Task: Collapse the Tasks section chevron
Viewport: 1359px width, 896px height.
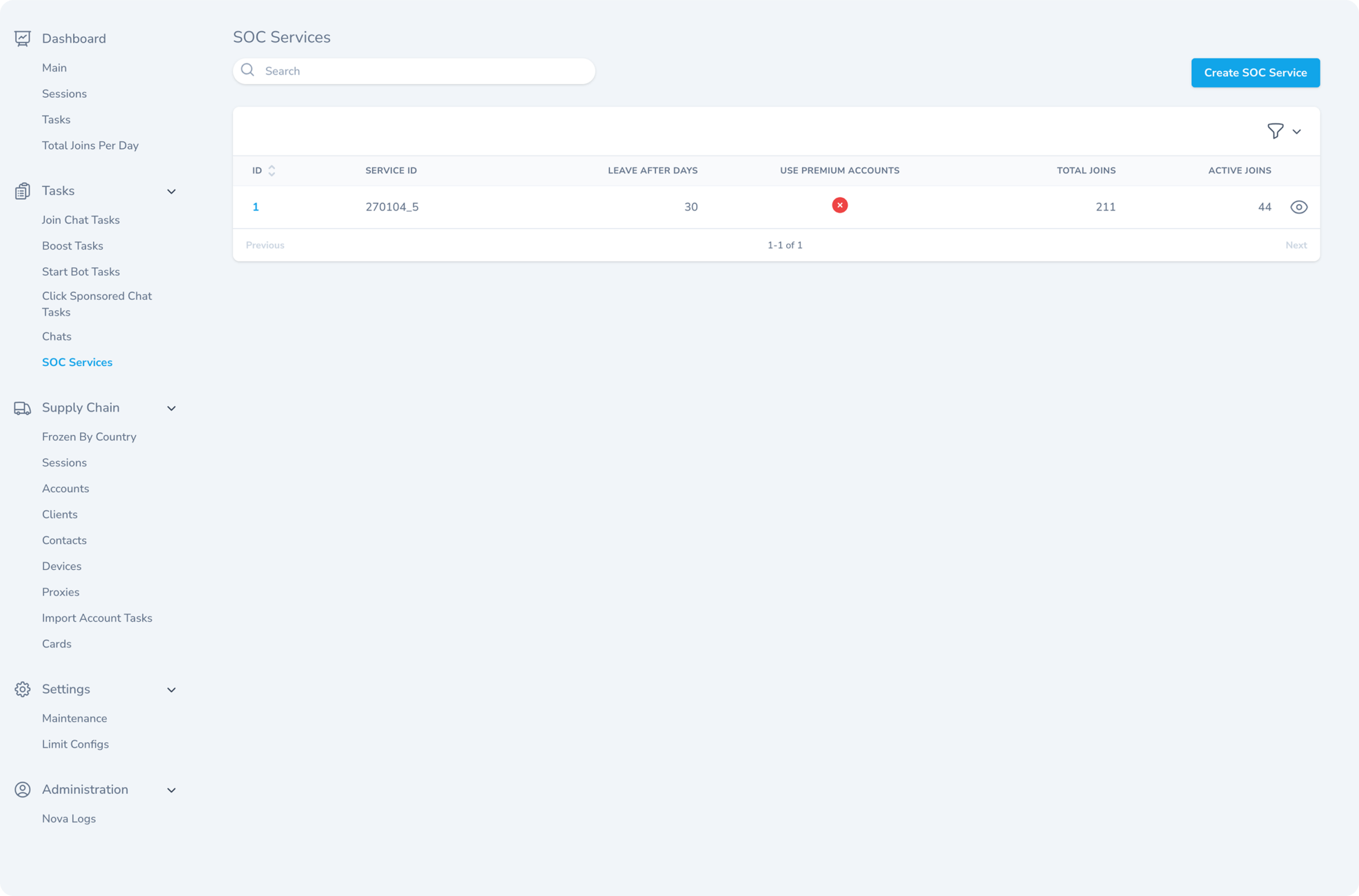Action: coord(172,191)
